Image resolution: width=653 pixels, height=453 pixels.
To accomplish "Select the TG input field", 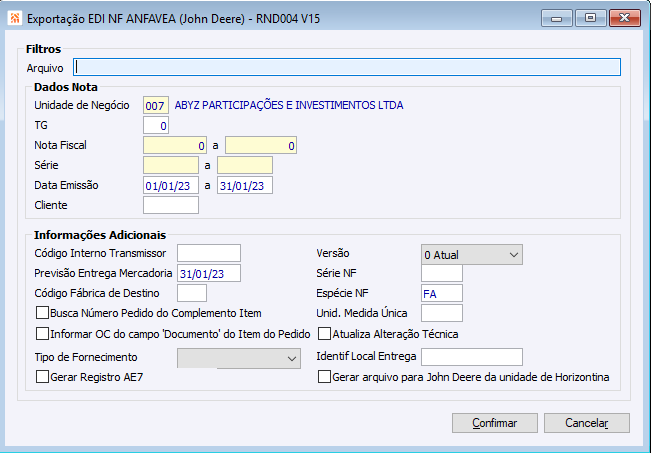I will 156,125.
